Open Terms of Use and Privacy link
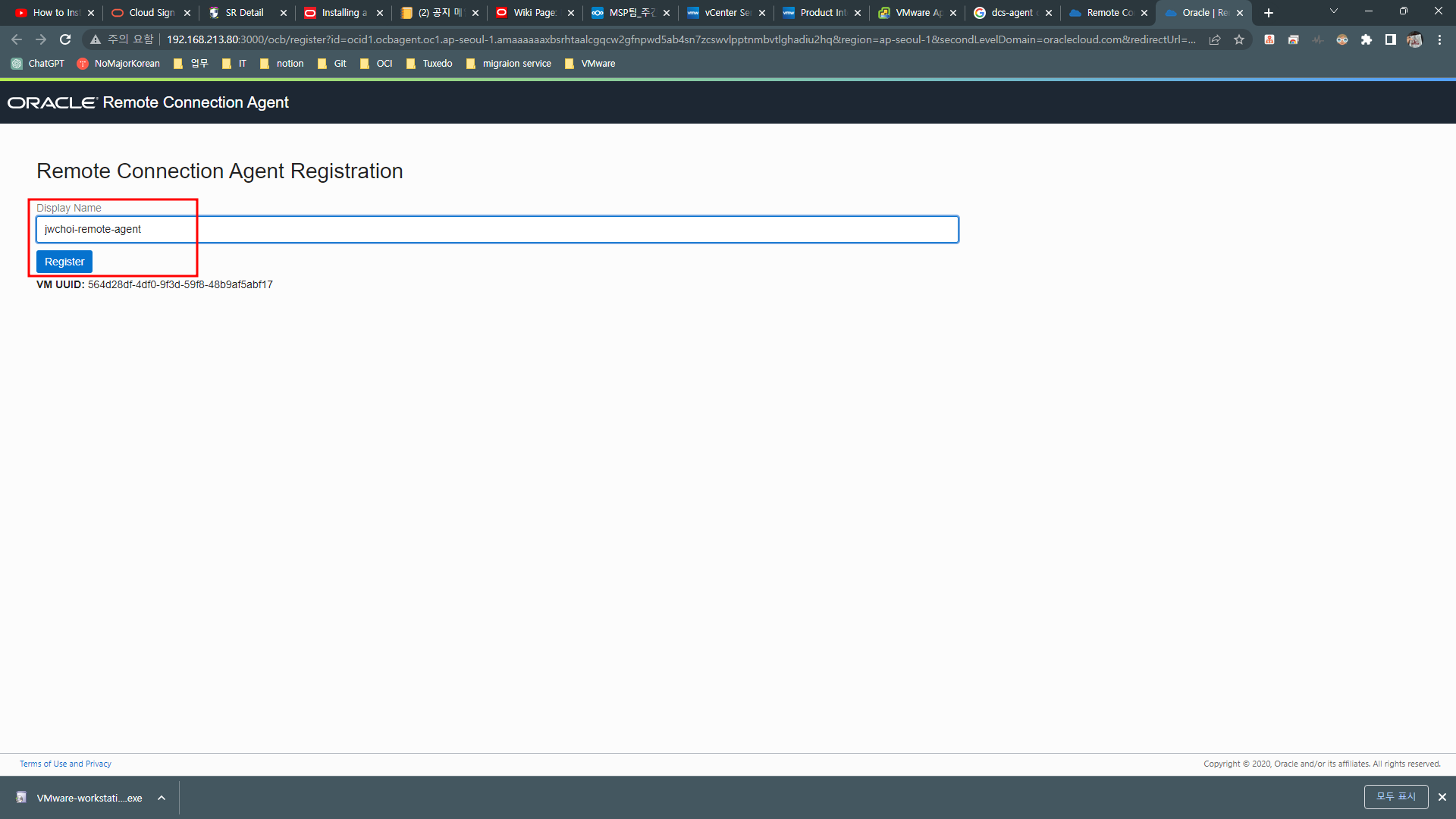The height and width of the screenshot is (819, 1456). point(65,764)
